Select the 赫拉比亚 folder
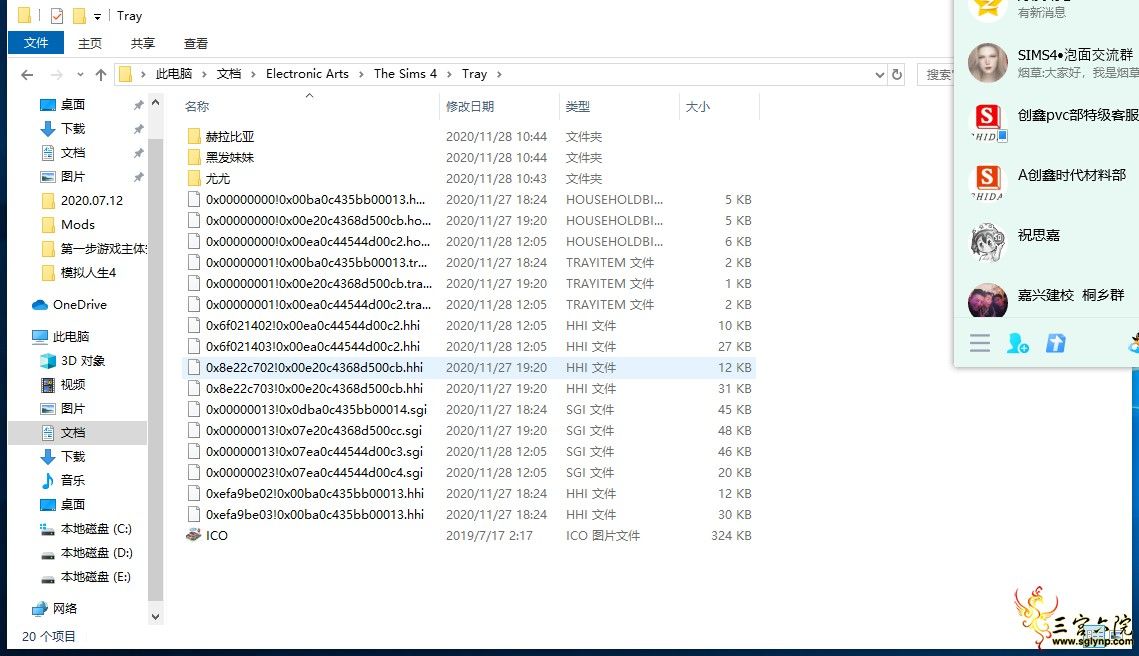This screenshot has width=1139, height=656. pos(230,137)
